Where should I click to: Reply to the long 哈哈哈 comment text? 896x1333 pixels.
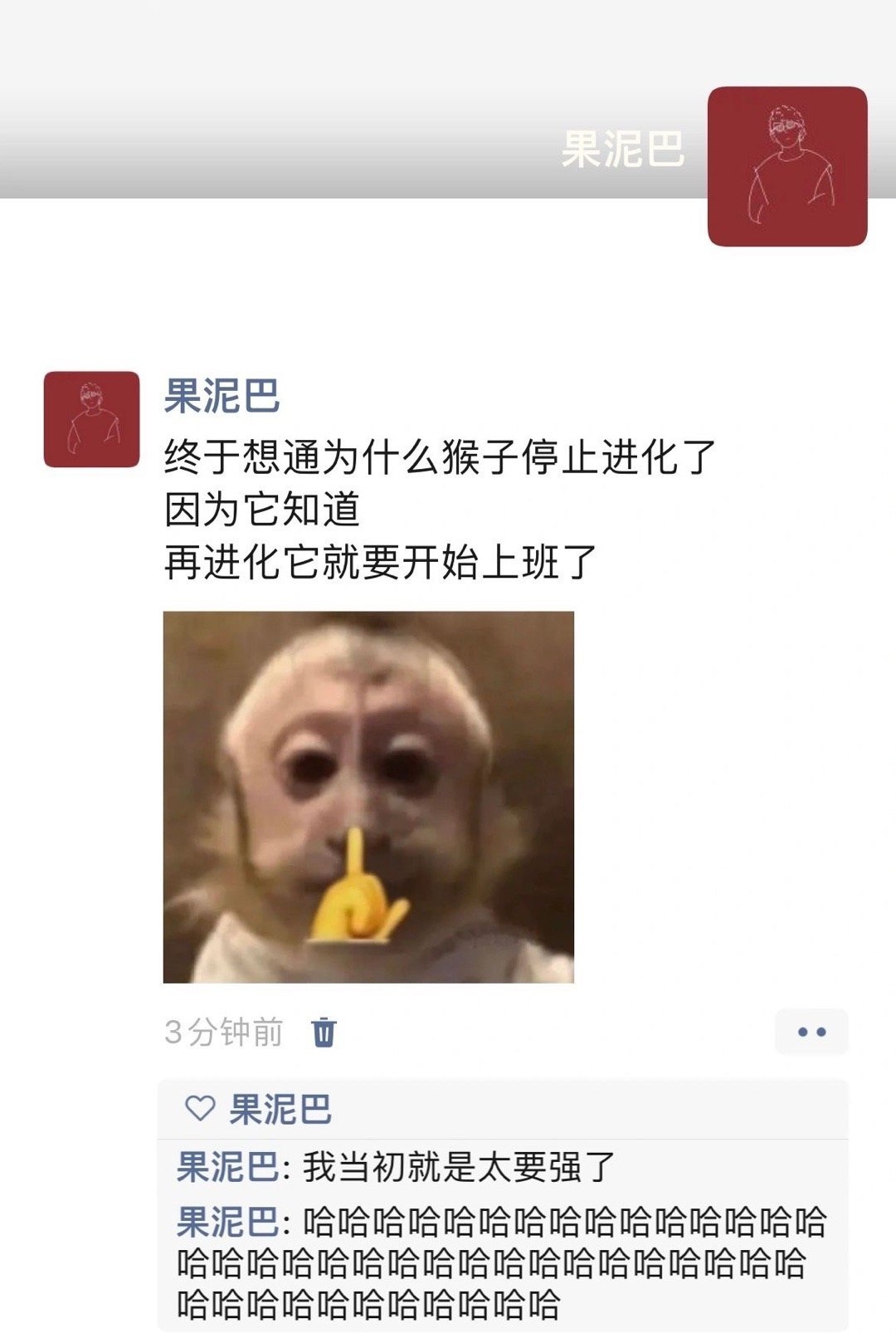coord(501,1263)
